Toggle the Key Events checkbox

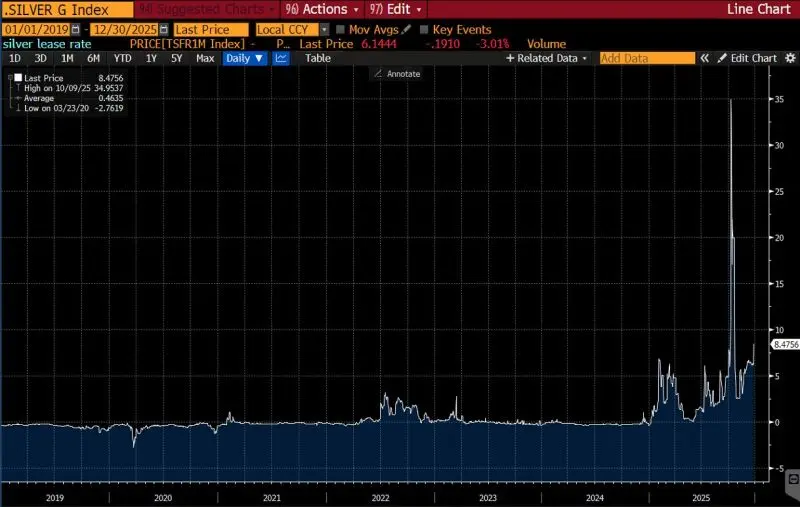tap(423, 30)
